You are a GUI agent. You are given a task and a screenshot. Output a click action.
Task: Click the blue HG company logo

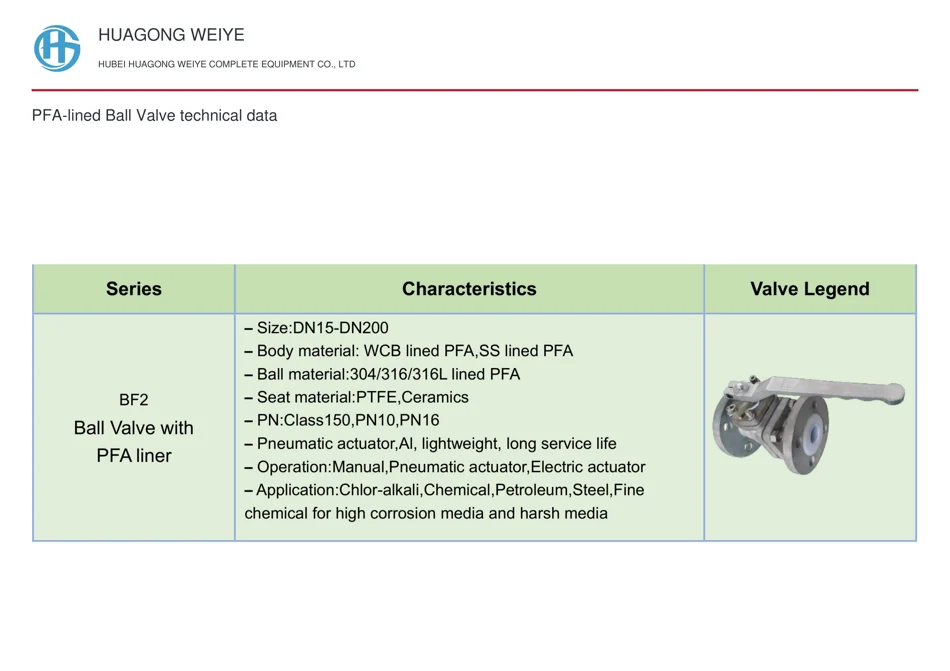57,48
